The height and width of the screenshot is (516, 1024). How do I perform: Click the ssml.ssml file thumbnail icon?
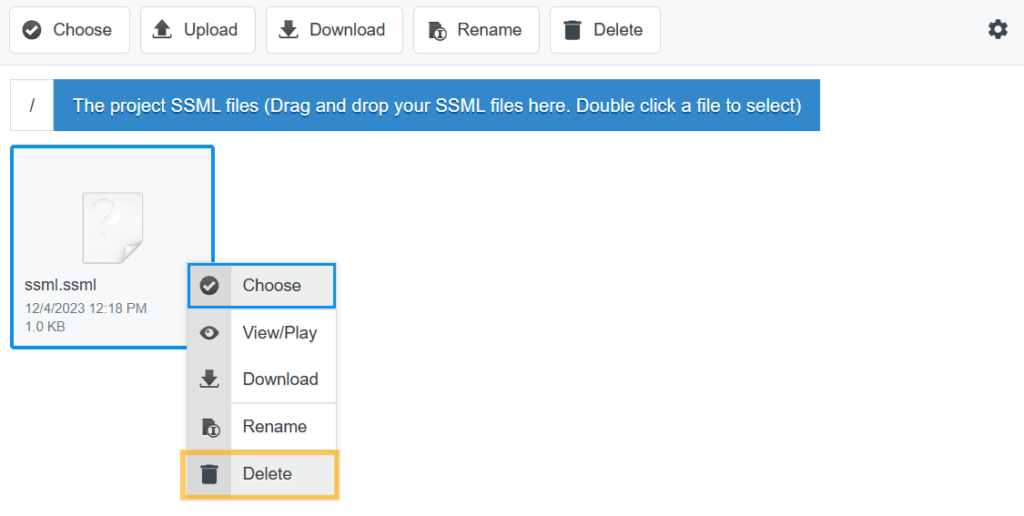pyautogui.click(x=112, y=227)
